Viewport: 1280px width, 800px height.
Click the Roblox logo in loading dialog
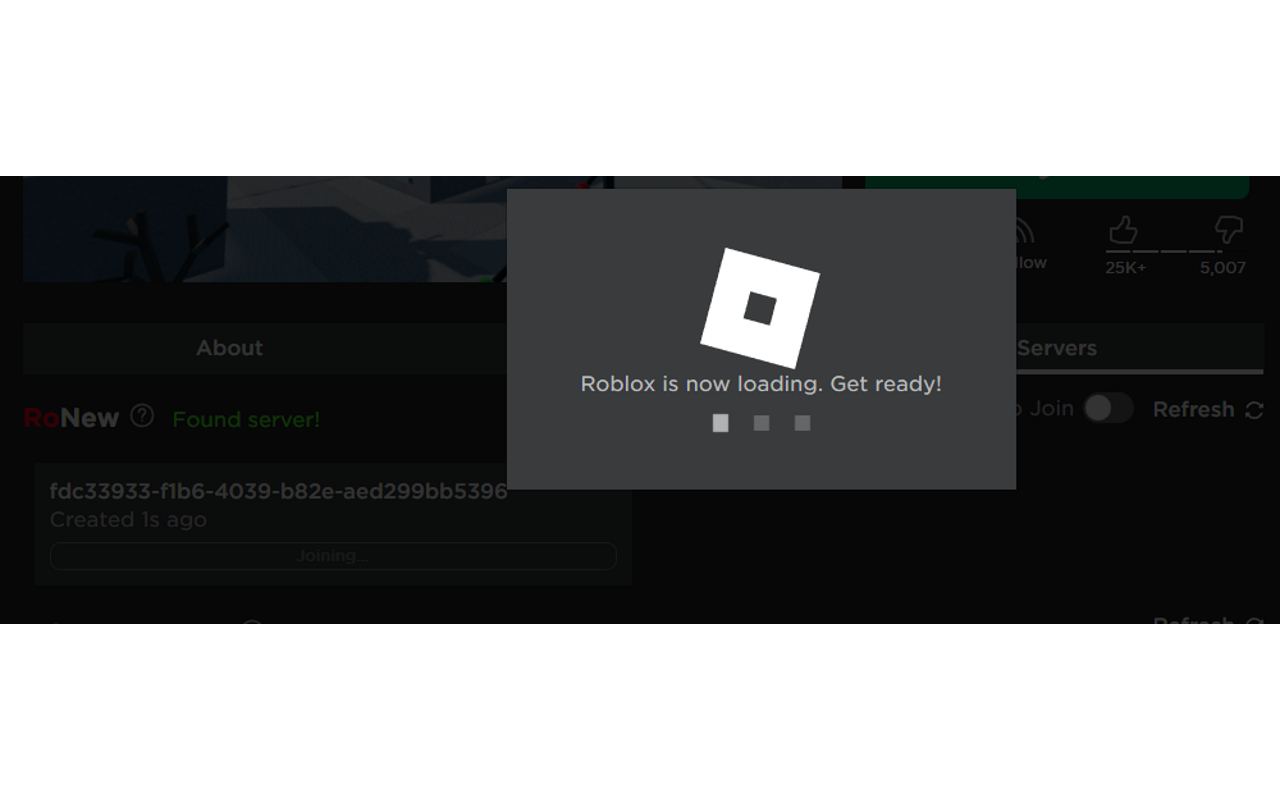coord(760,308)
